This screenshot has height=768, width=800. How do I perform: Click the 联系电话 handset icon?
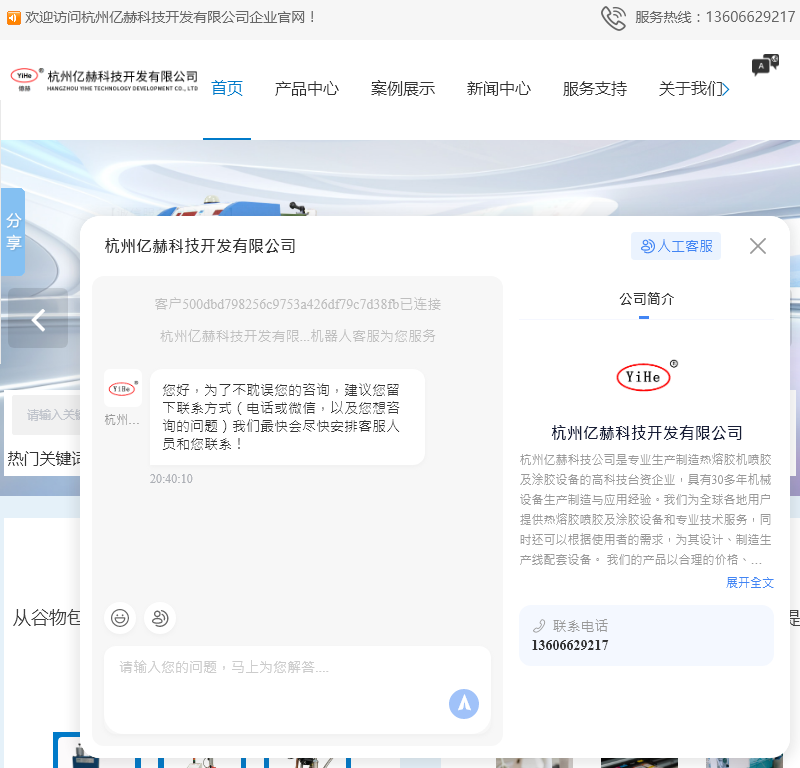click(x=539, y=626)
